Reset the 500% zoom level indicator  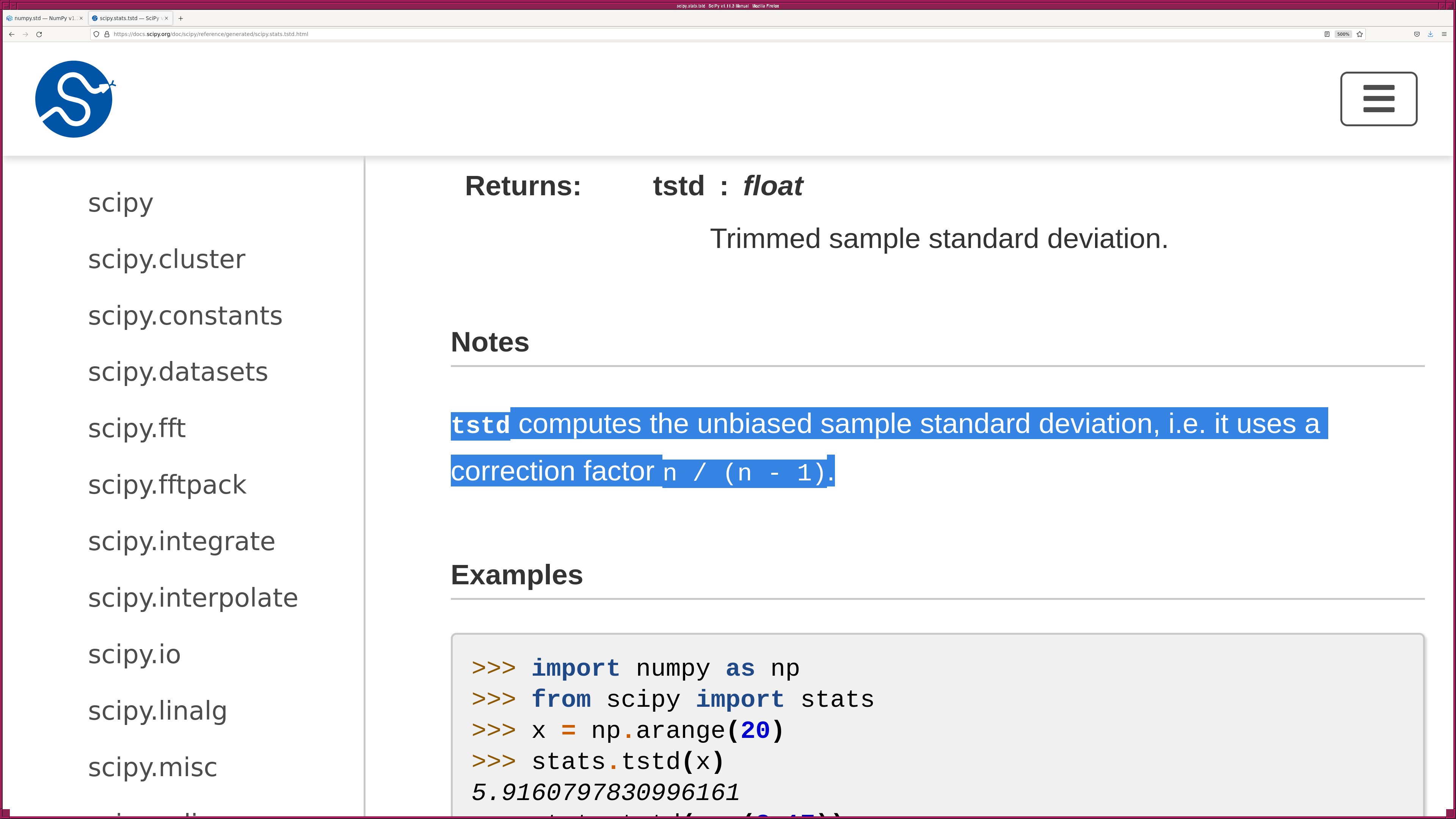click(x=1343, y=35)
